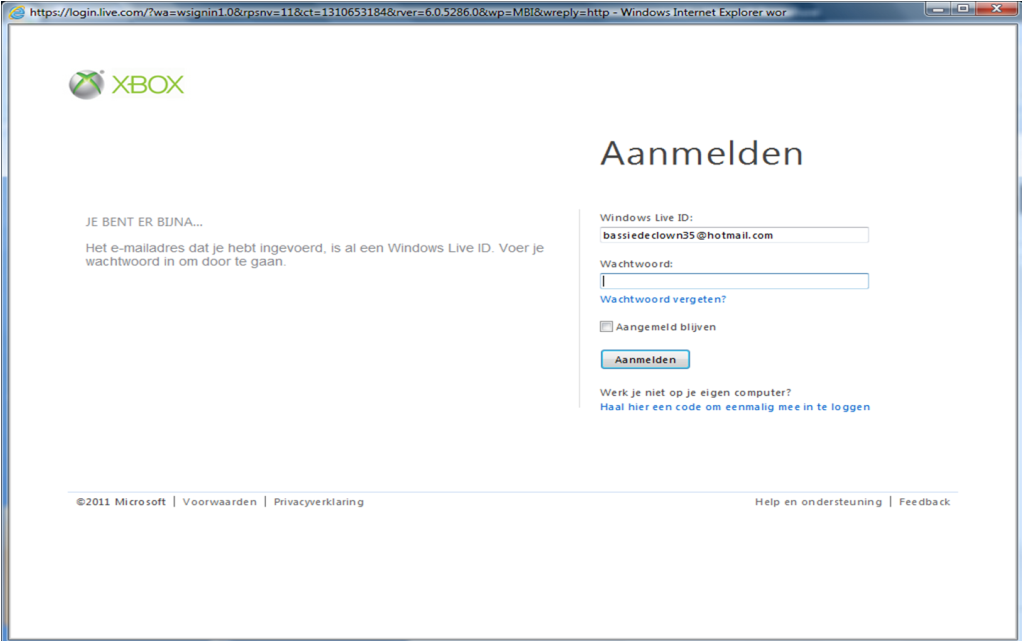Viewport: 1023px width, 642px height.
Task: Open Haal hier een code om eenmalig mee in te loggen
Action: point(735,406)
